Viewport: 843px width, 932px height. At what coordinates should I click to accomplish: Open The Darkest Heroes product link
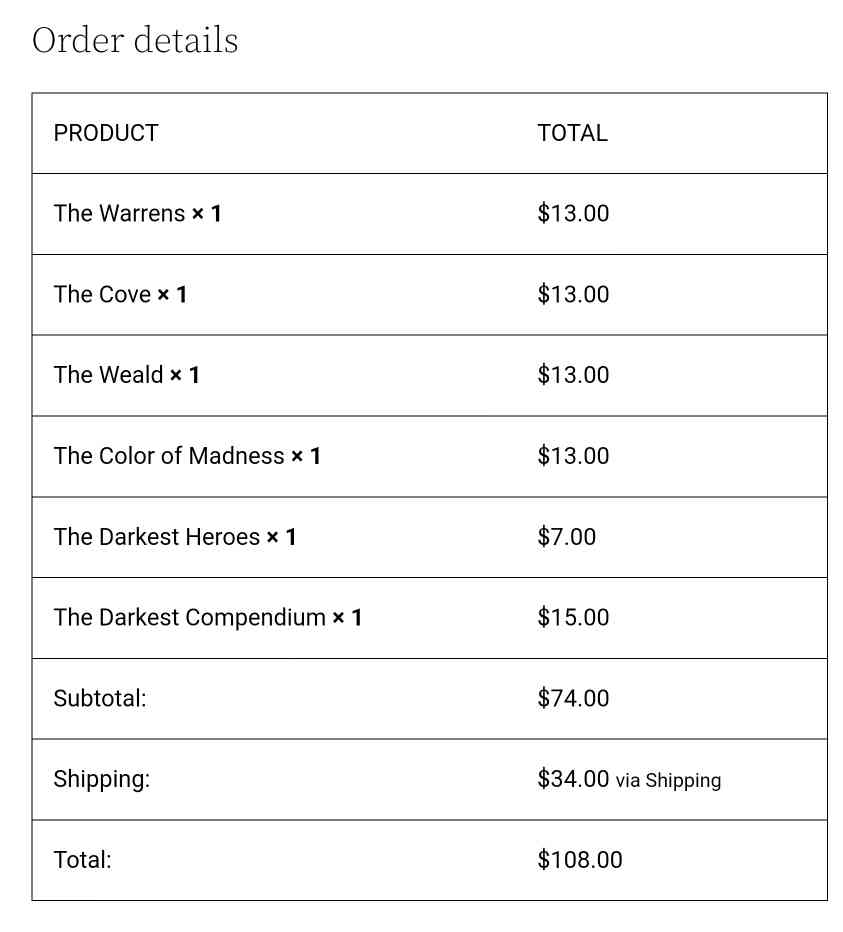point(157,537)
